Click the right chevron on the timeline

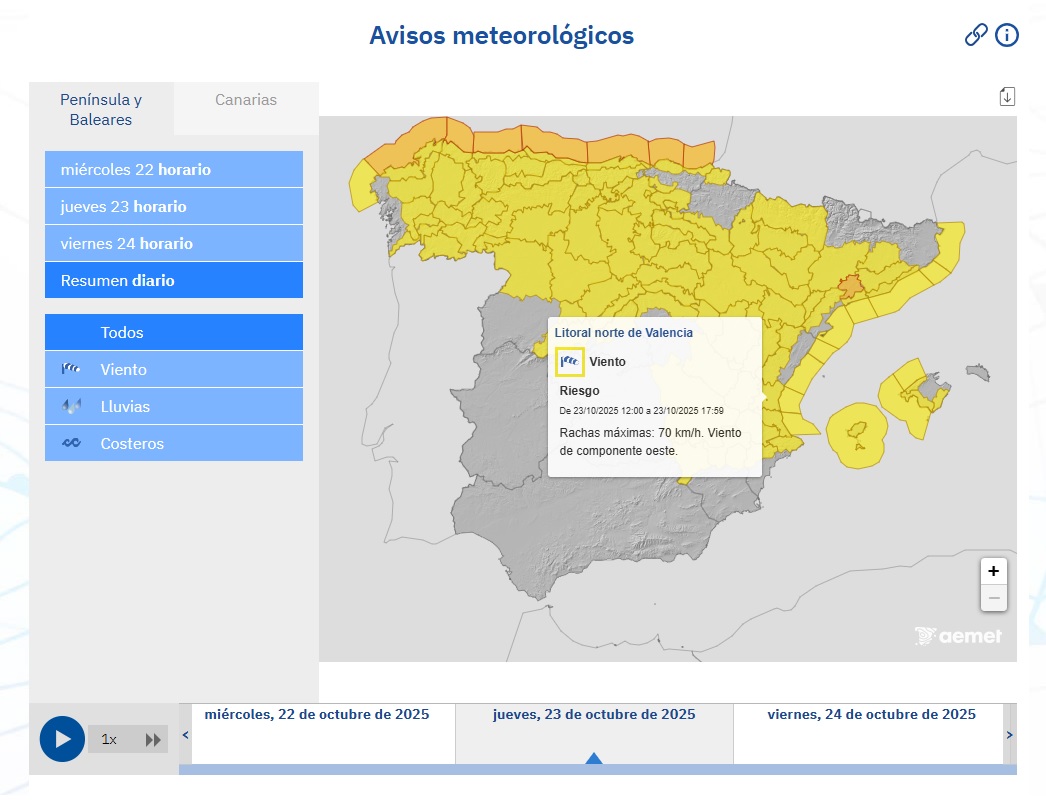click(1009, 734)
